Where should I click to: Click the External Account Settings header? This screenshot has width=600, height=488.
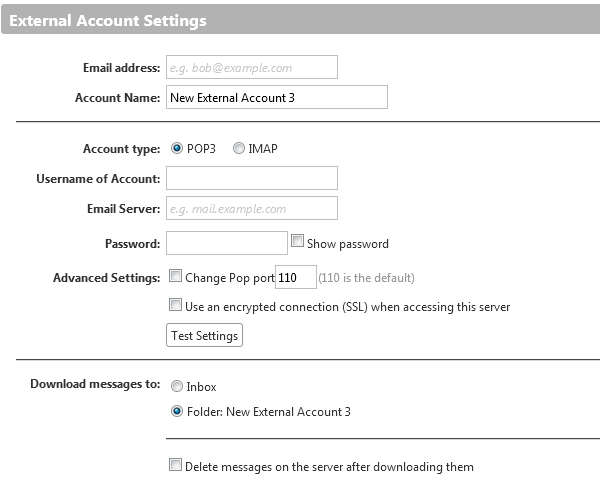[x=108, y=20]
